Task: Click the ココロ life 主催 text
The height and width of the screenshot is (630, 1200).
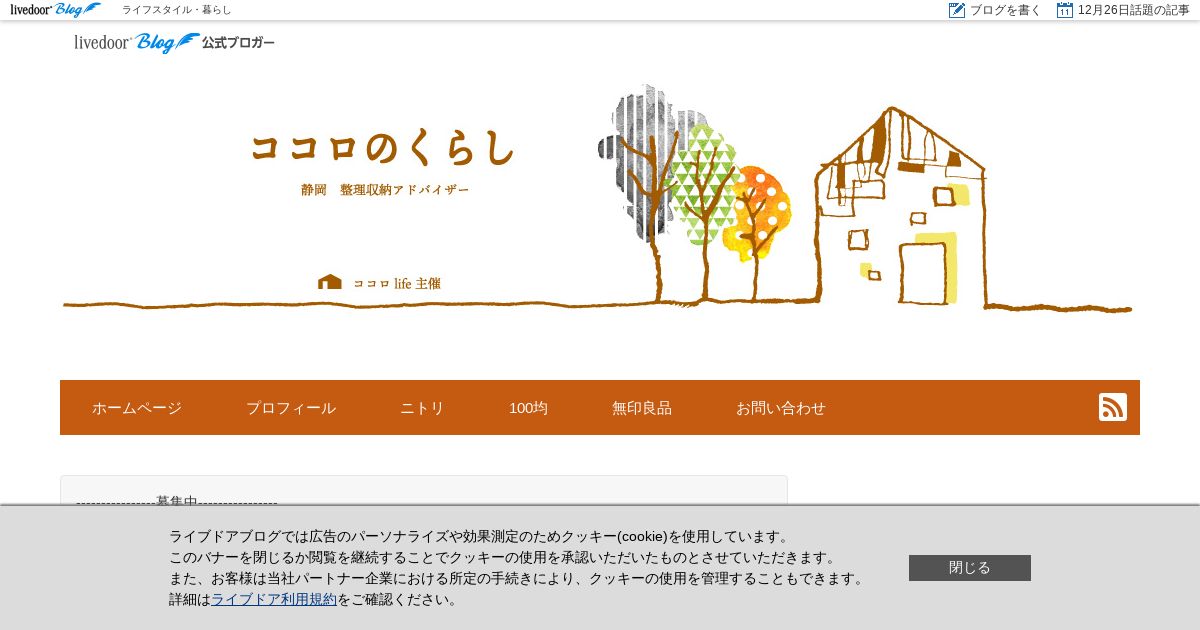Action: point(397,283)
